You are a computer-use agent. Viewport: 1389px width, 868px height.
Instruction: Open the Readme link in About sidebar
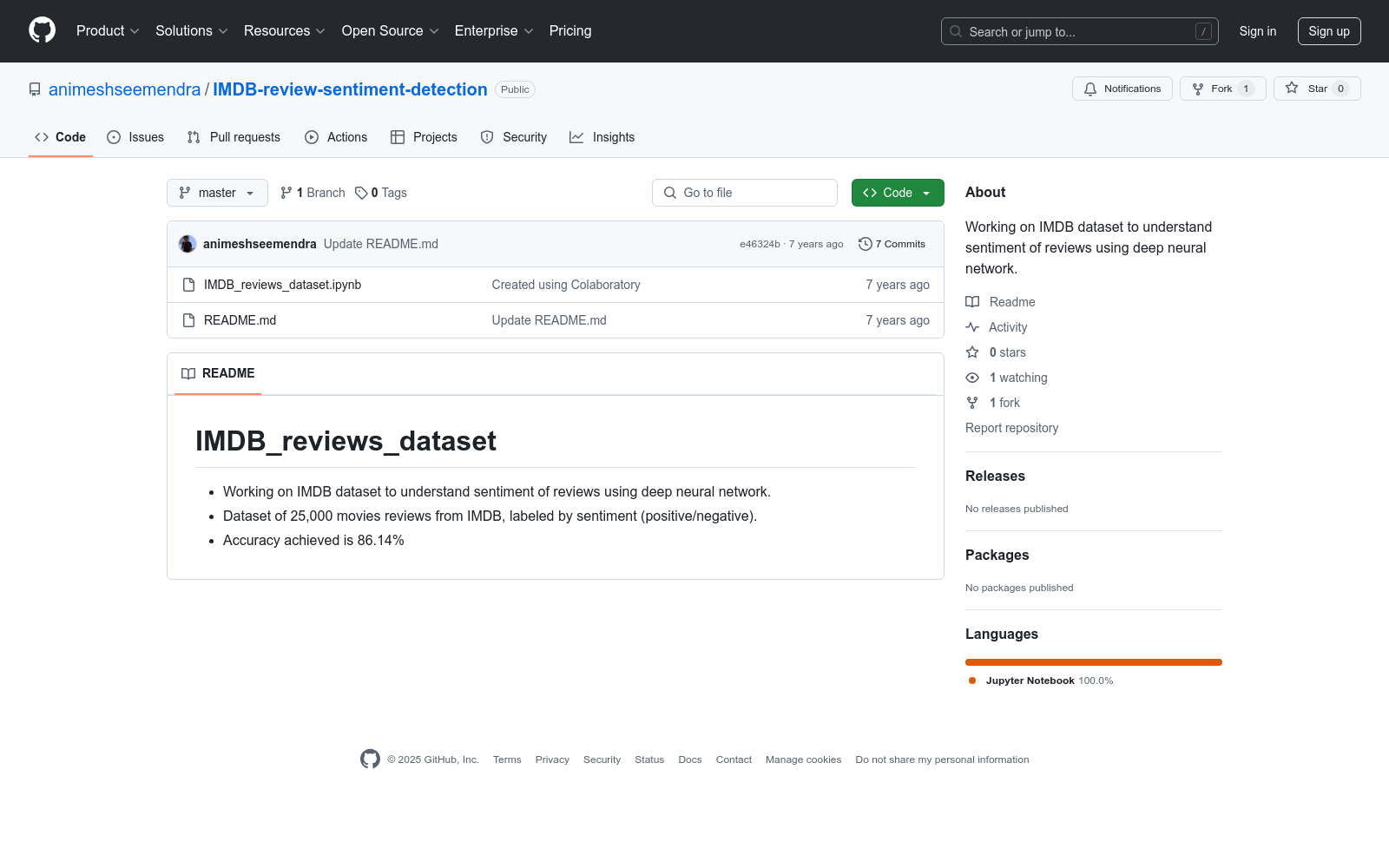coord(1000,302)
